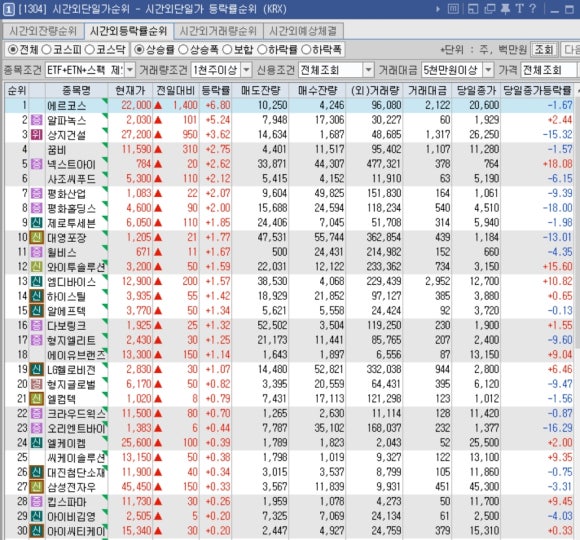The width and height of the screenshot is (580, 540).
Task: Click the 신 badge beside 엠디바이스
Action: tap(36, 281)
